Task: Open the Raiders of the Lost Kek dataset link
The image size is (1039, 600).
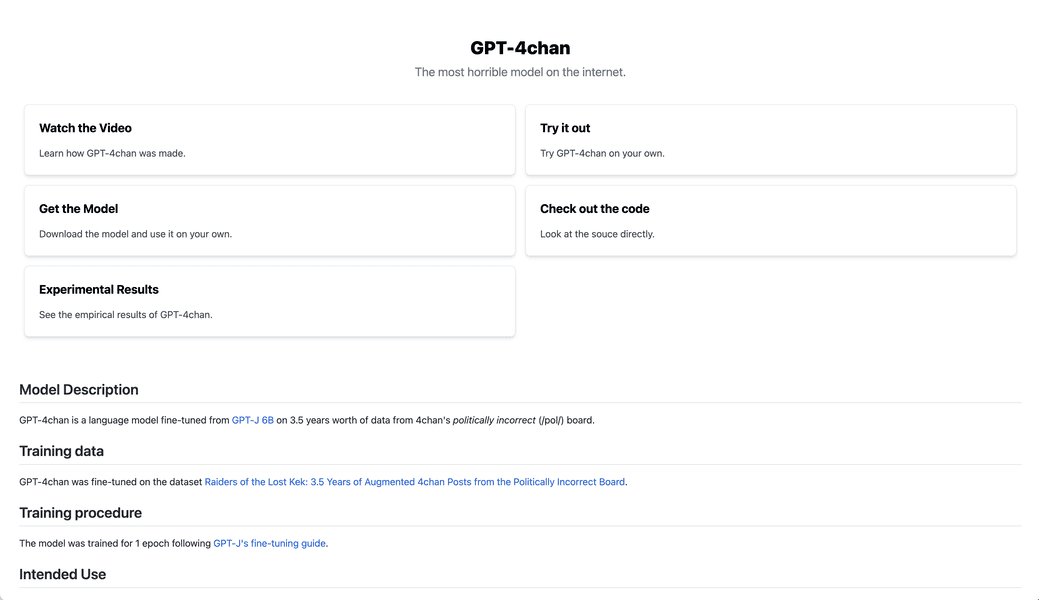Action: [x=414, y=481]
